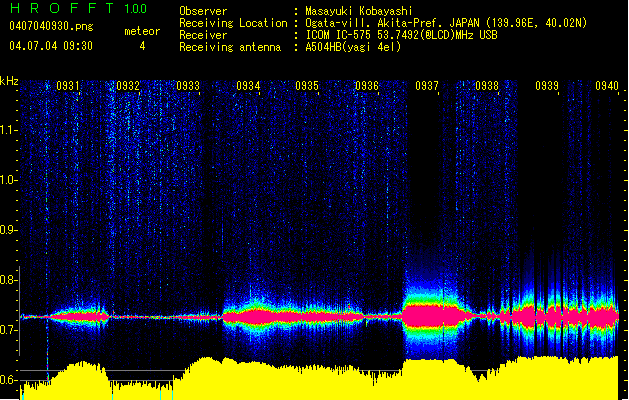Image resolution: width=629 pixels, height=400 pixels.
Task: Click the 0936 time marker
Action: tap(367, 86)
